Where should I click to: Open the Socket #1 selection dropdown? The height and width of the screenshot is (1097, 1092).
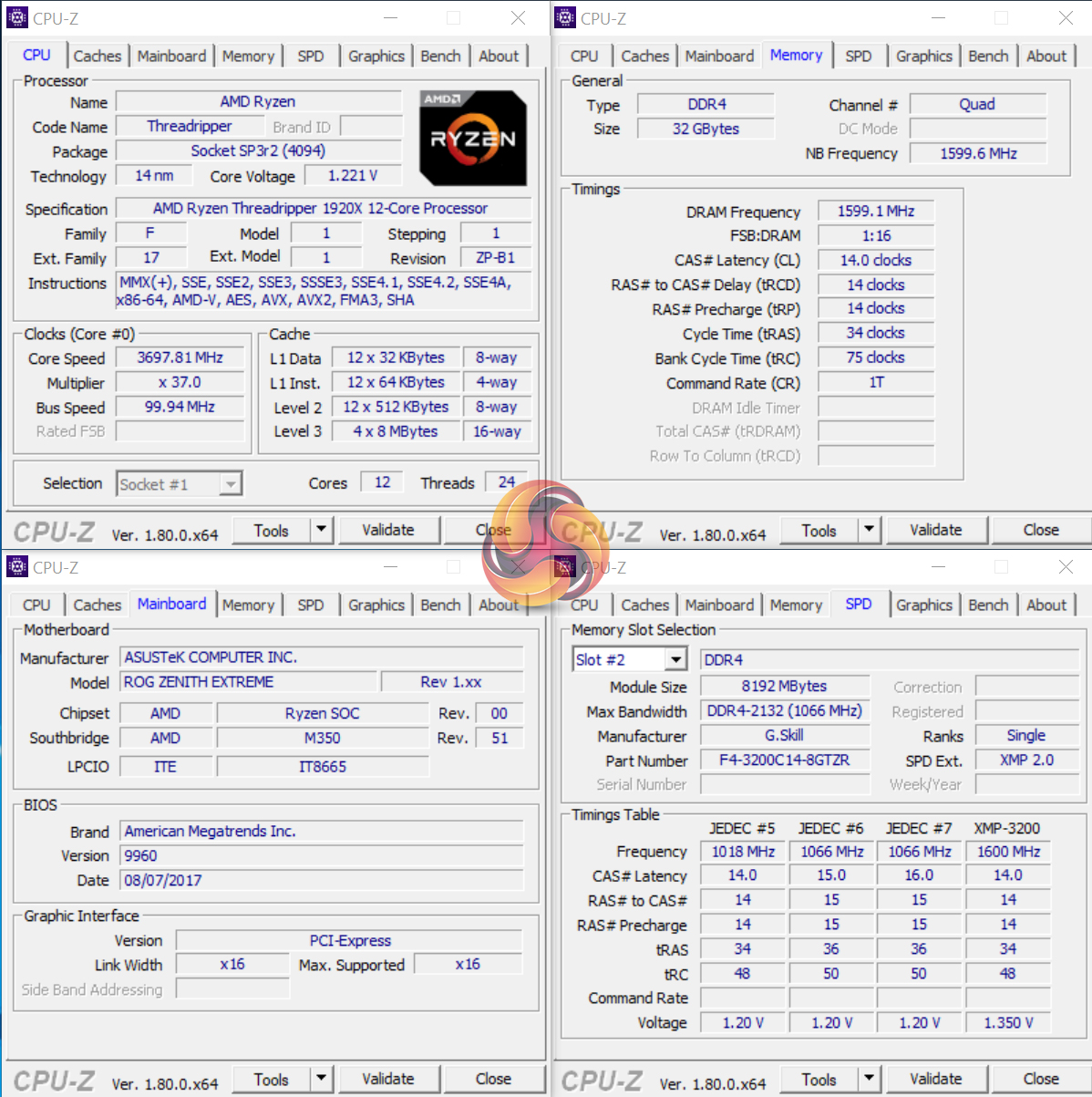(x=231, y=484)
